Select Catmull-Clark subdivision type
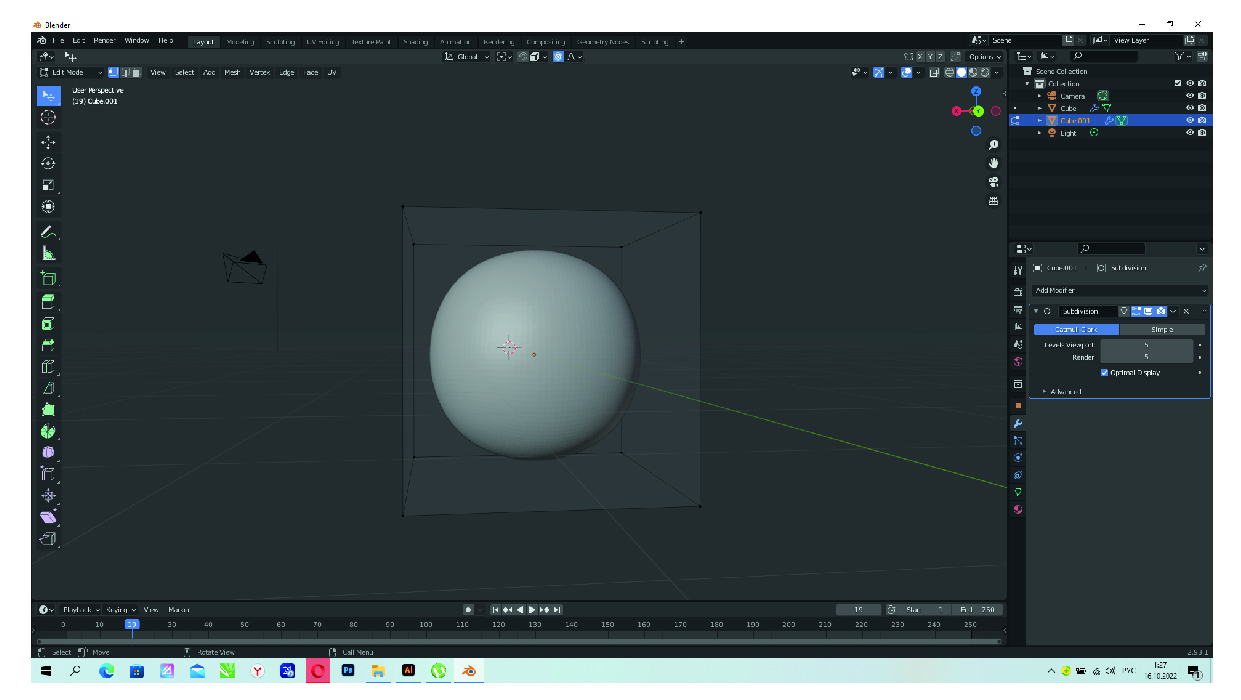Image resolution: width=1241 pixels, height=700 pixels. pyautogui.click(x=1076, y=329)
